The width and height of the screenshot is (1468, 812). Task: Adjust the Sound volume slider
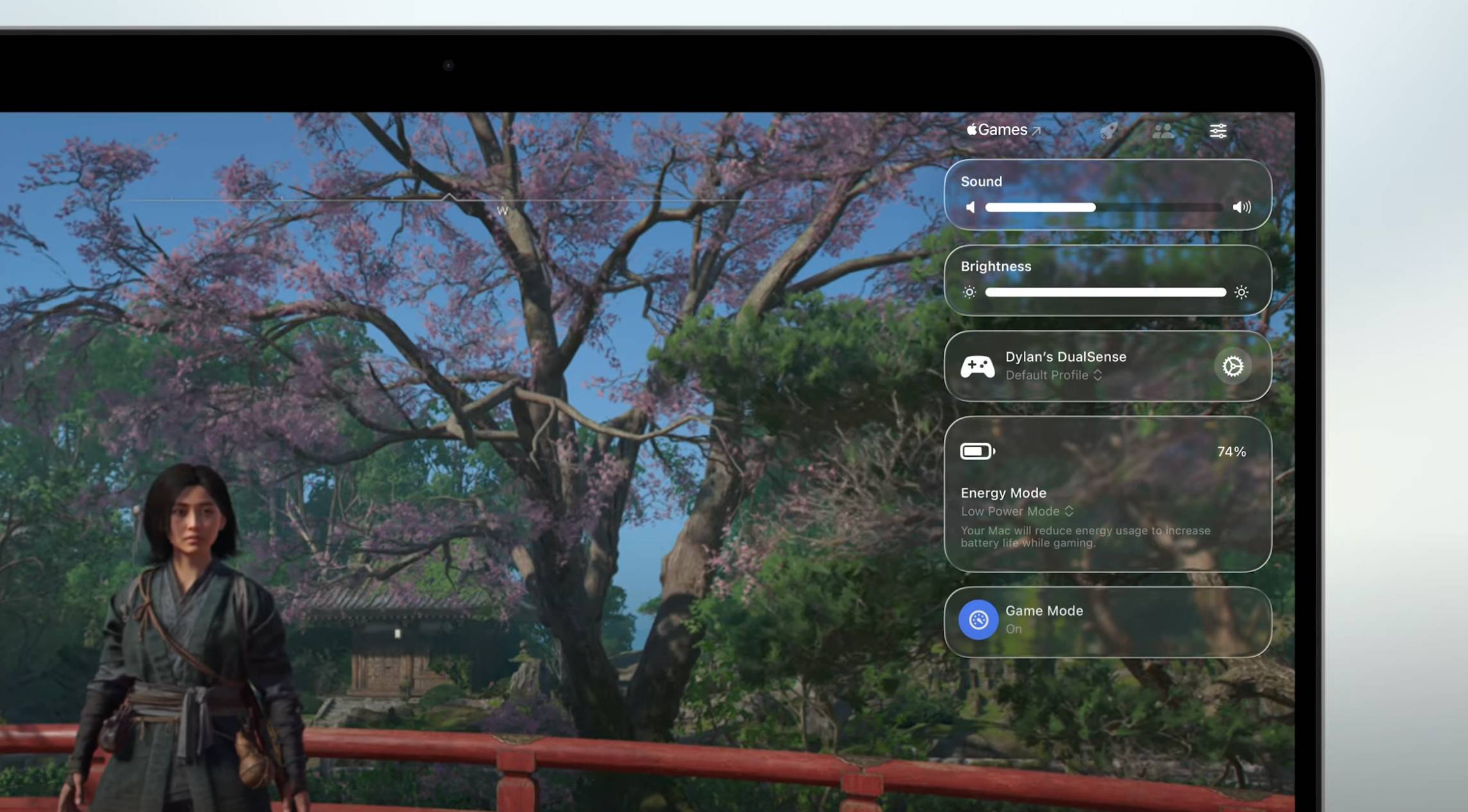pos(1104,207)
